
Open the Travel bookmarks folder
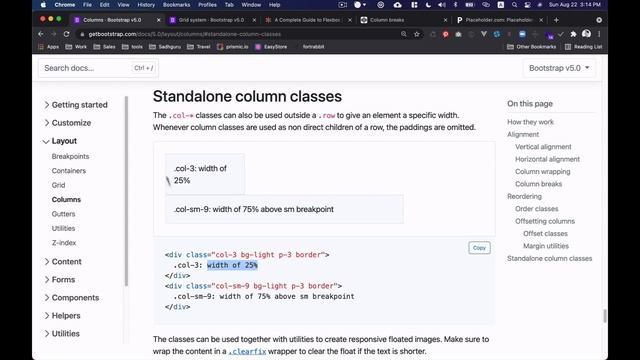(x=199, y=47)
